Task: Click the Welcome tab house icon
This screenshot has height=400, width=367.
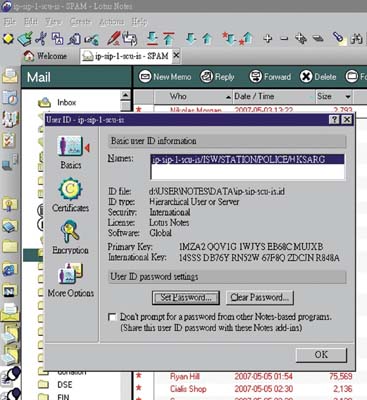Action: coord(29,56)
